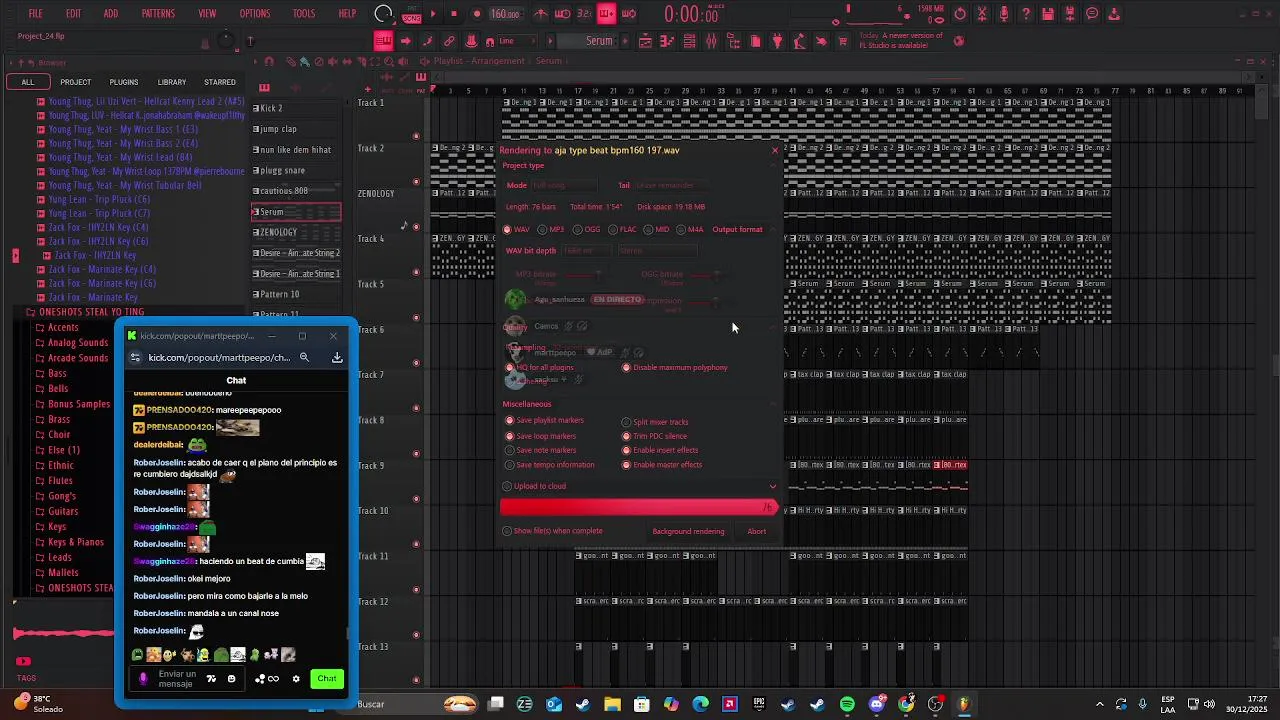Open the render as audio file icon
Screen dimensions: 1280x720
[1070, 14]
